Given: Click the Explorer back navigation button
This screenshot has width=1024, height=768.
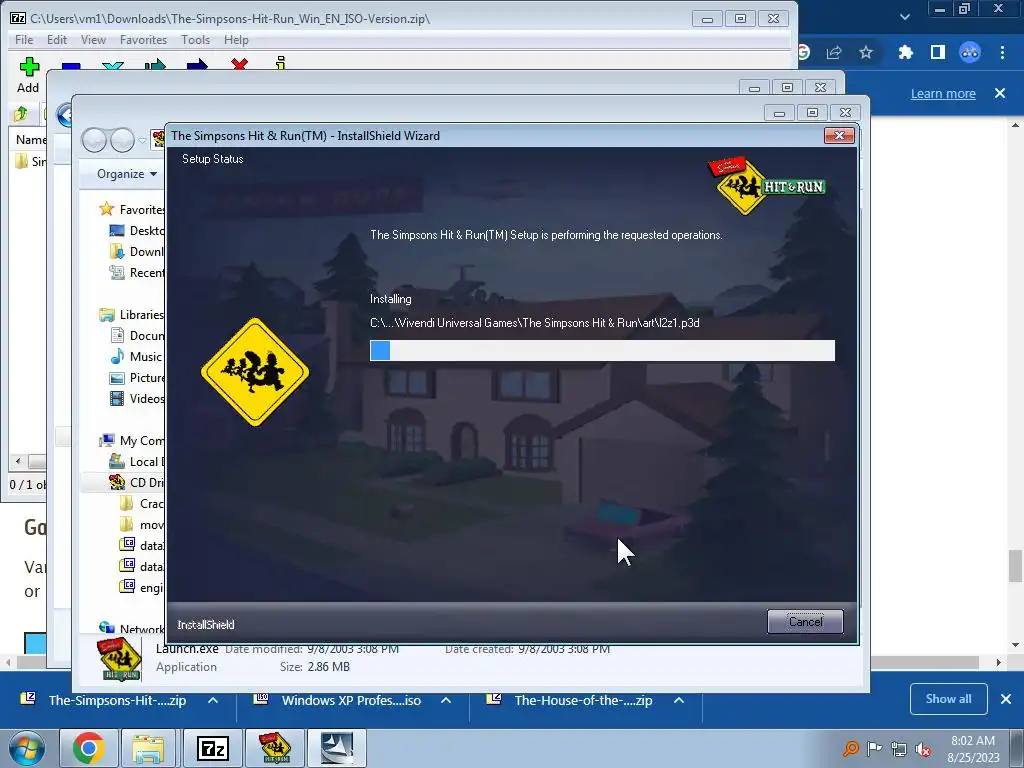Looking at the screenshot, I should tap(94, 139).
